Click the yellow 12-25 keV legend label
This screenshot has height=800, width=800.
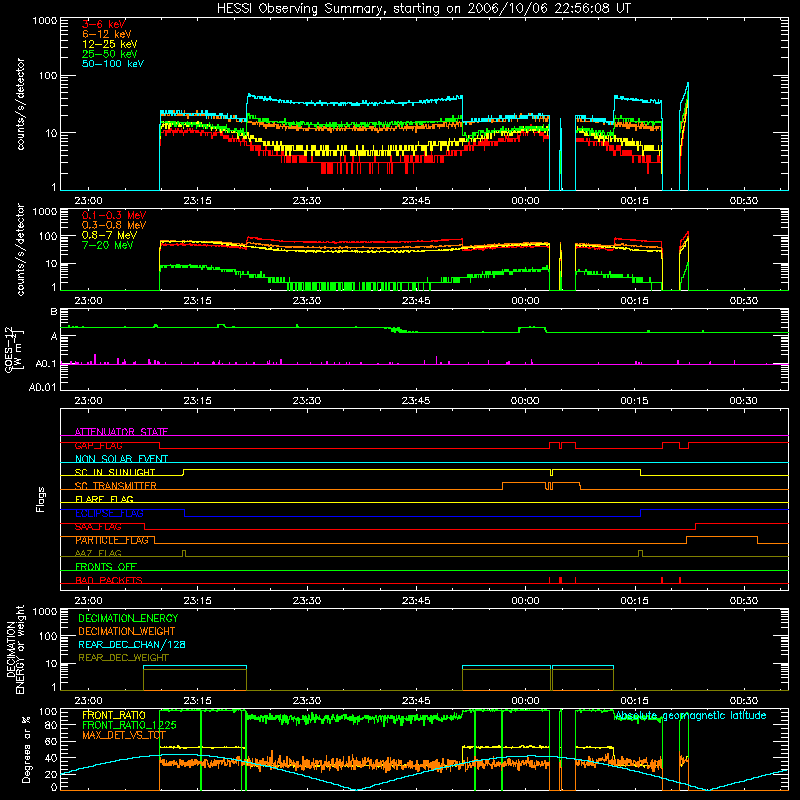(110, 44)
